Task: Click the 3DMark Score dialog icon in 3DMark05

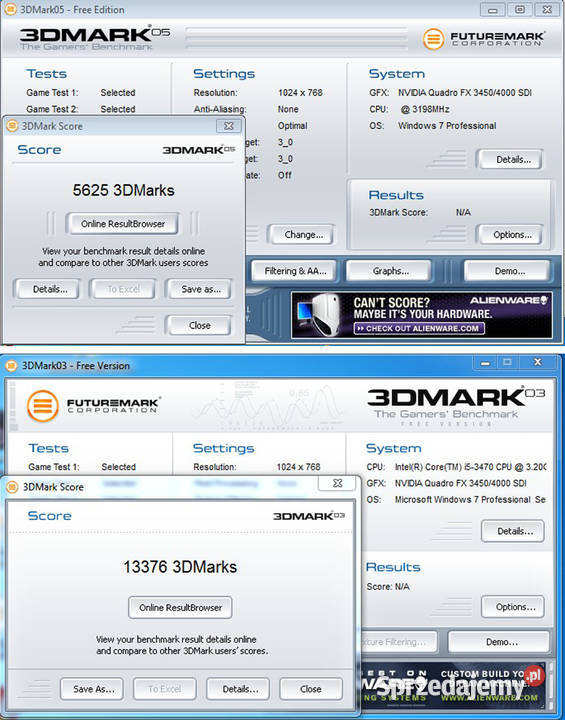Action: (x=12, y=126)
